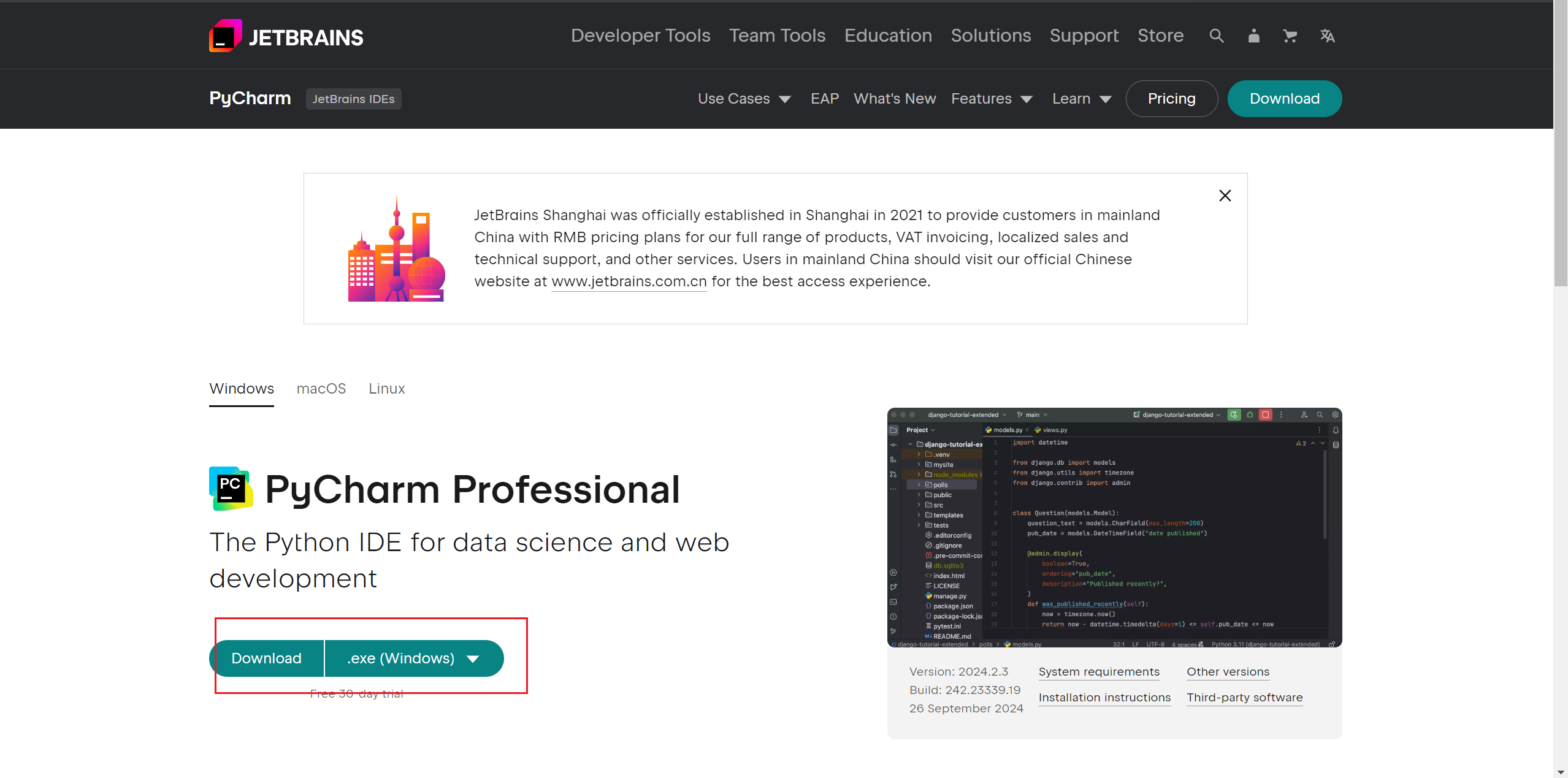Screen dimensions: 1568x778
Task: Open Support menu
Action: click(1084, 36)
